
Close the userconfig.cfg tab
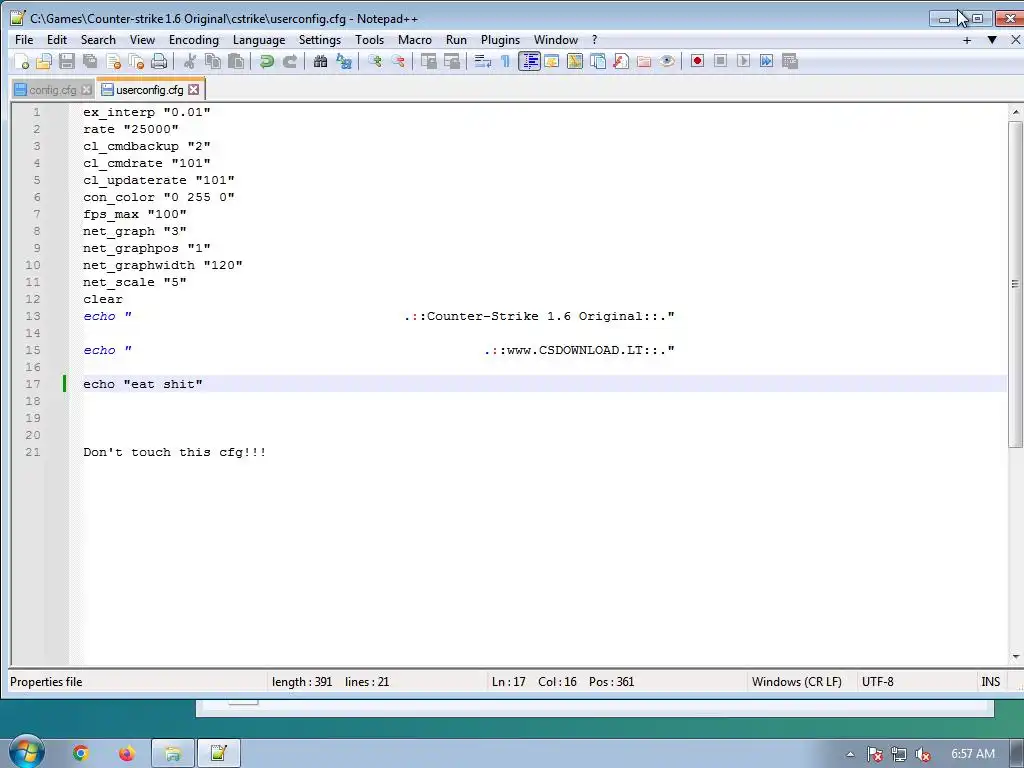(194, 89)
